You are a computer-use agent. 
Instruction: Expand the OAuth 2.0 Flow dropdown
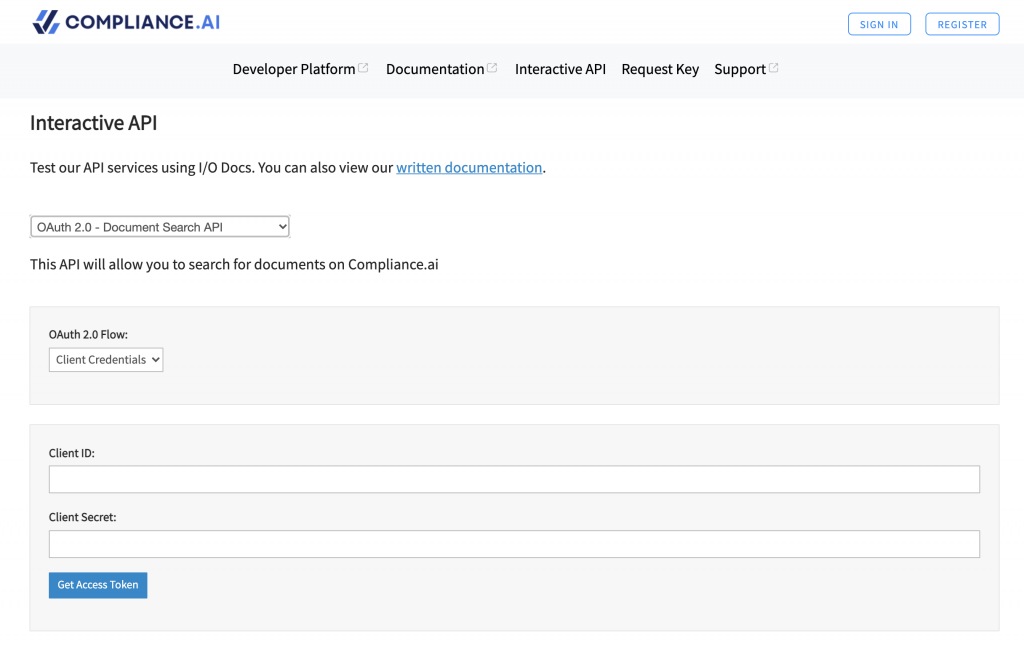[106, 360]
